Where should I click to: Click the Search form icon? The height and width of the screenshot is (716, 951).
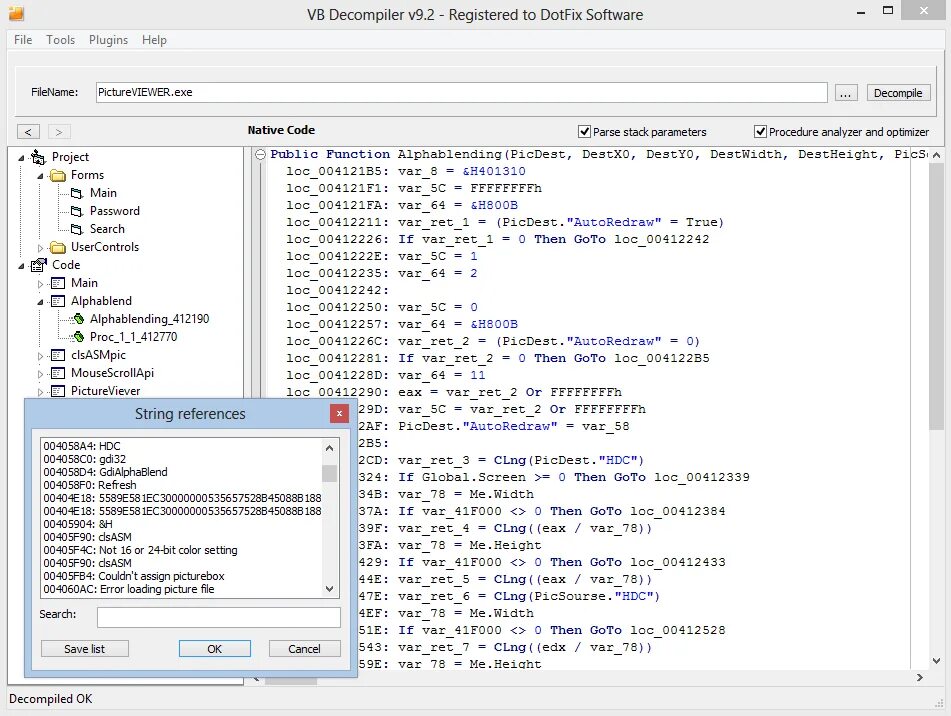click(x=77, y=229)
